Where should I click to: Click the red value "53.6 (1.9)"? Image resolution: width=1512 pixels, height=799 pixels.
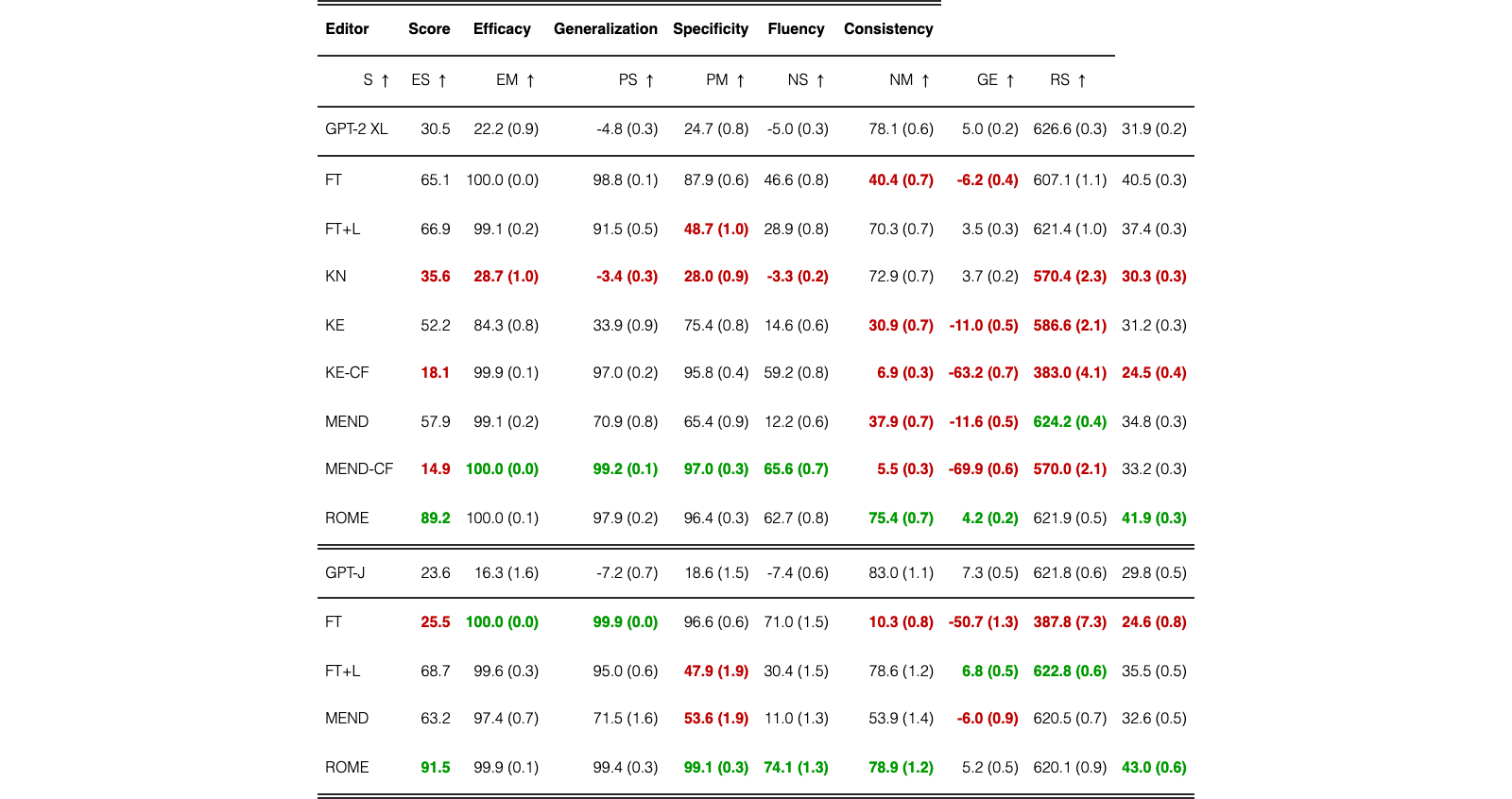click(x=716, y=719)
